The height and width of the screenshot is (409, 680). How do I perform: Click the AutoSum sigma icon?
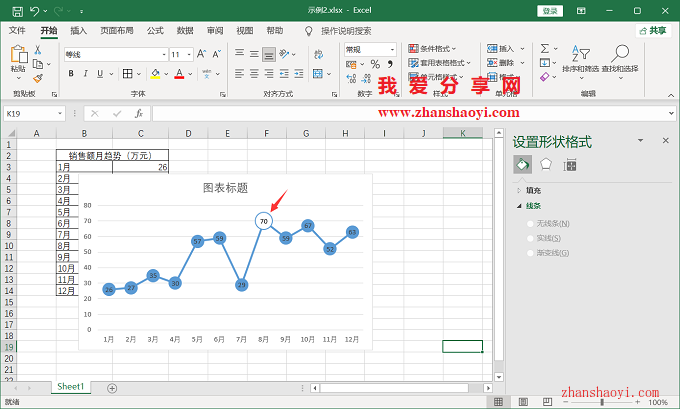point(545,48)
